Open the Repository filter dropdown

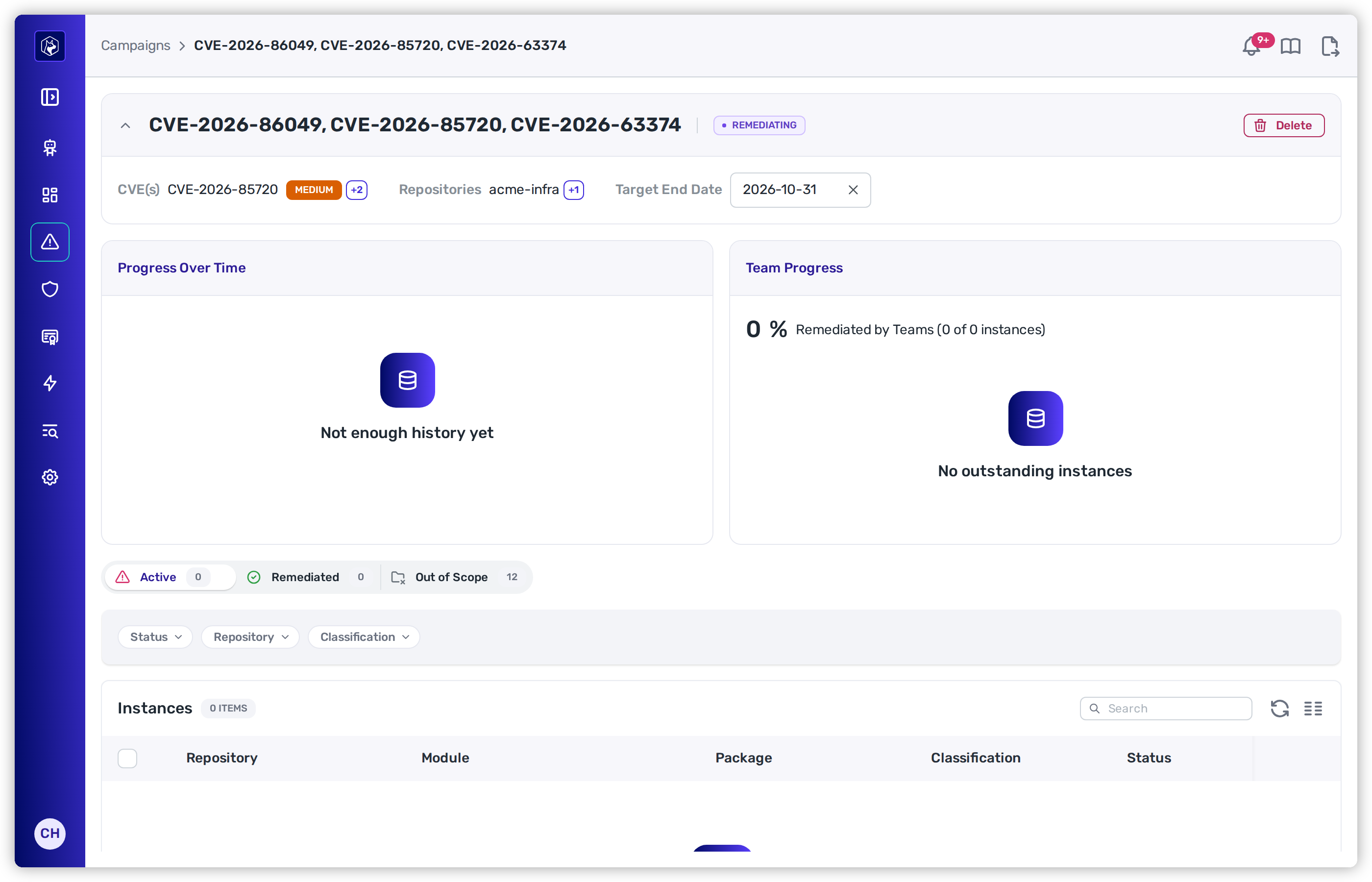(250, 637)
